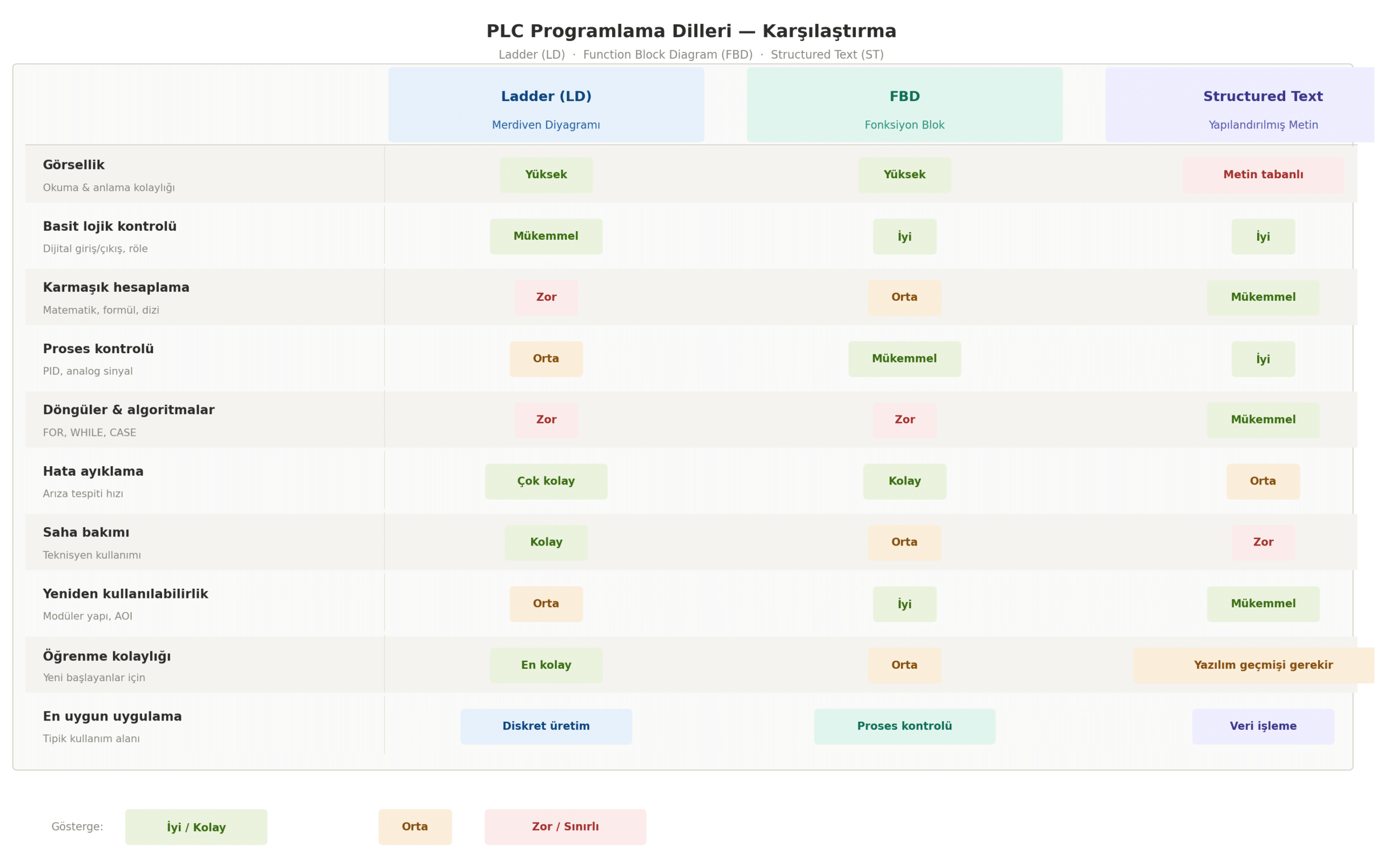
Task: Select the 'Saha bakımı' row label
Action: pyautogui.click(x=86, y=532)
